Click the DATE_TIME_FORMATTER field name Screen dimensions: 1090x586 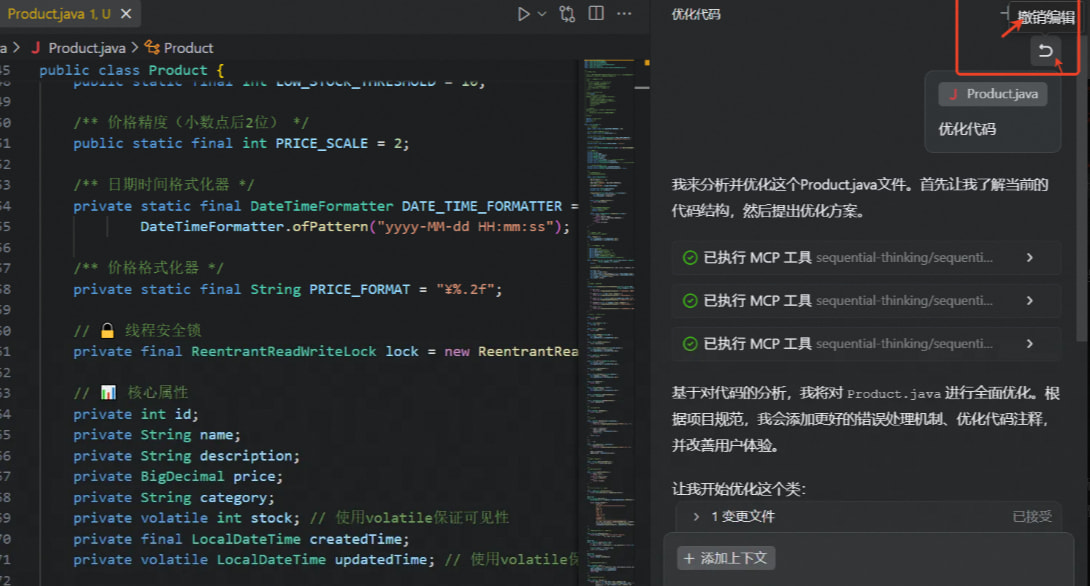click(482, 206)
